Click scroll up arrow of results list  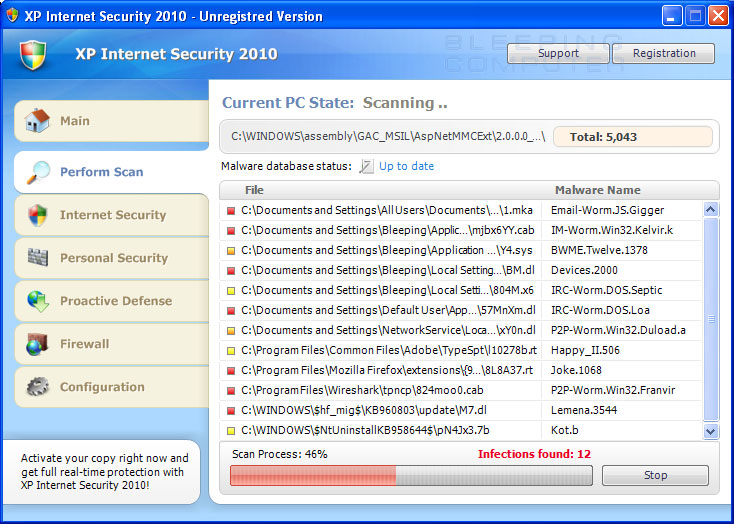pos(711,209)
